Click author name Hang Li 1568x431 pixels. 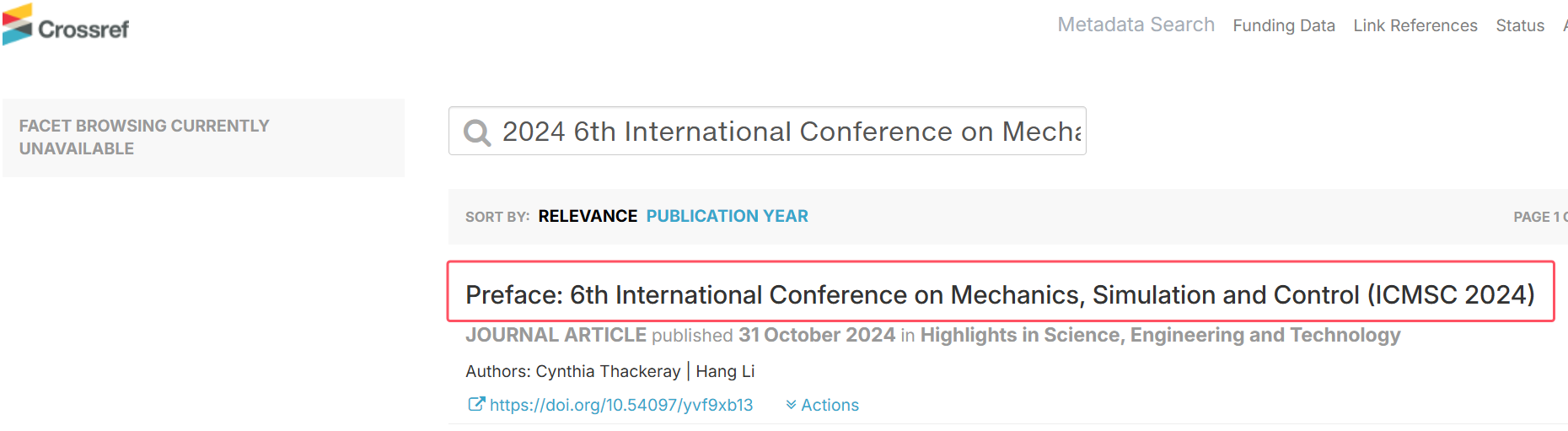pyautogui.click(x=725, y=372)
